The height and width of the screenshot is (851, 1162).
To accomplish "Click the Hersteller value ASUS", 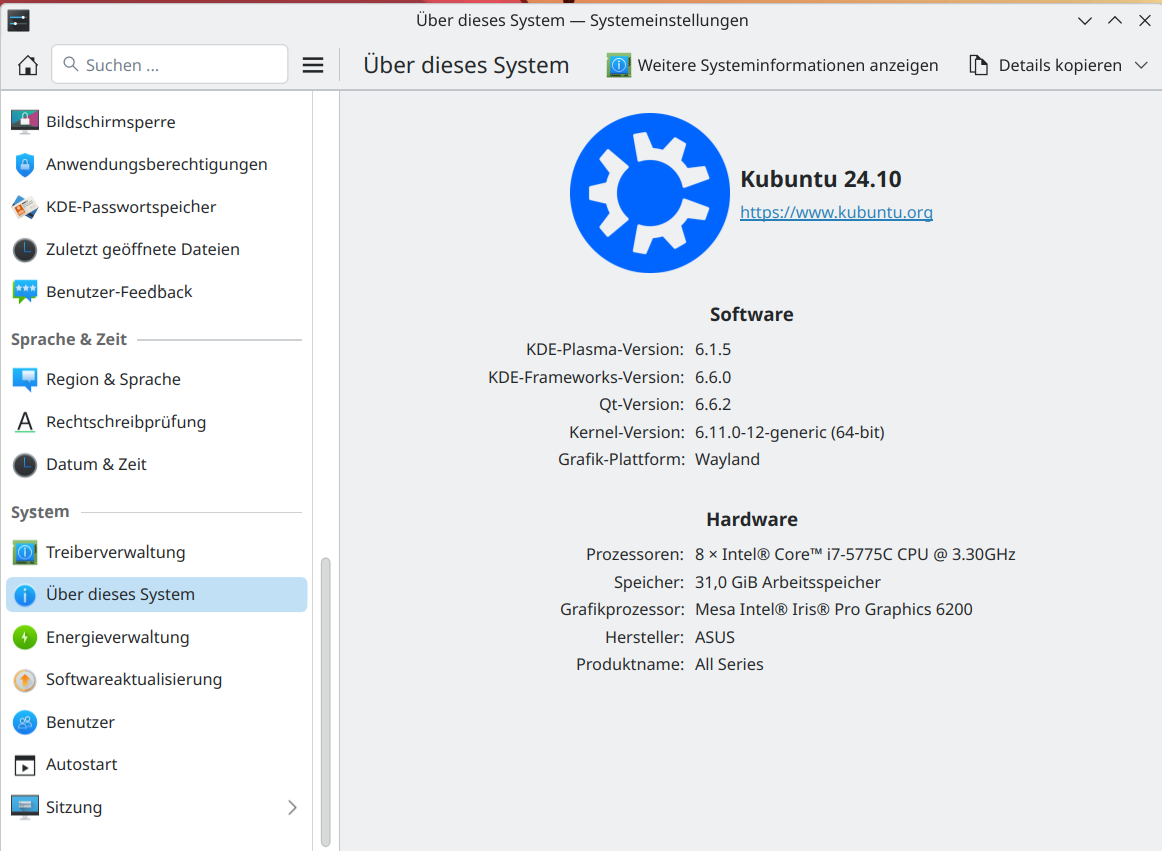I will (x=714, y=638).
